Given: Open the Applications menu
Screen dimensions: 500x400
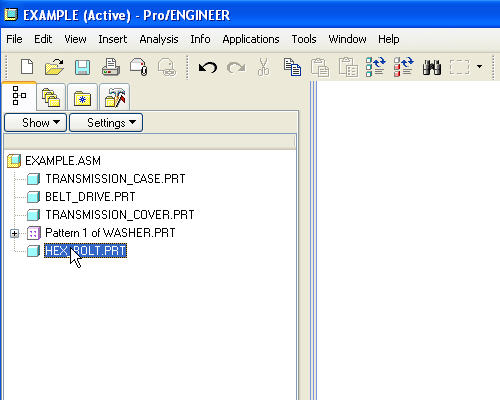Looking at the screenshot, I should [x=251, y=39].
